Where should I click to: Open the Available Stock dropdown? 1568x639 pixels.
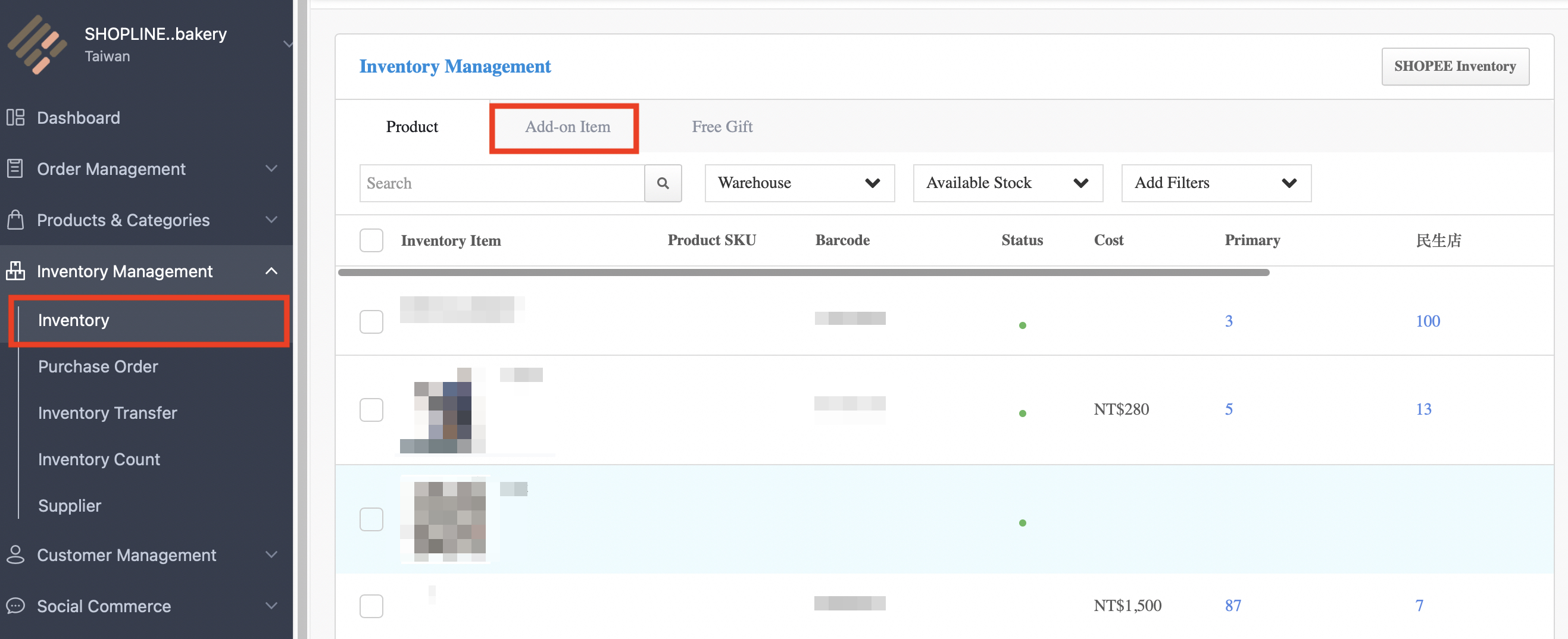coord(1007,183)
